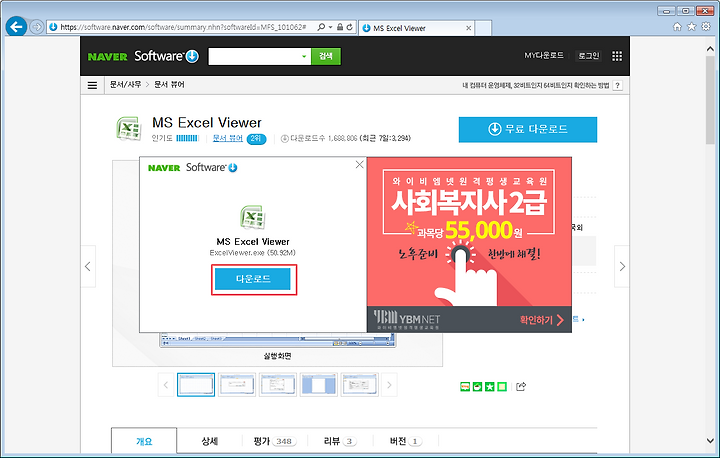Click 확인하기 on the YBM NET ad
Screen dimensions: 720x458
[x=542, y=320]
